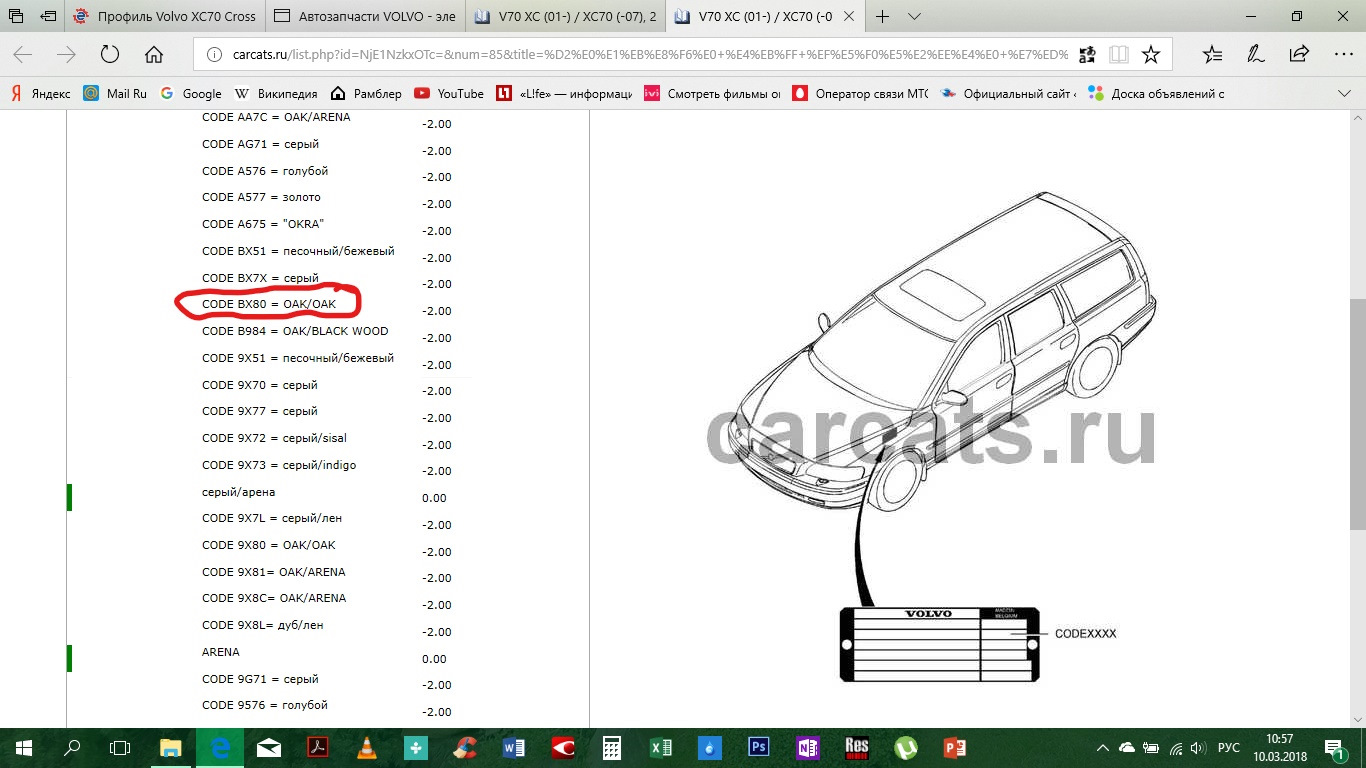Show hidden system tray icons
The height and width of the screenshot is (768, 1366).
coord(1102,748)
